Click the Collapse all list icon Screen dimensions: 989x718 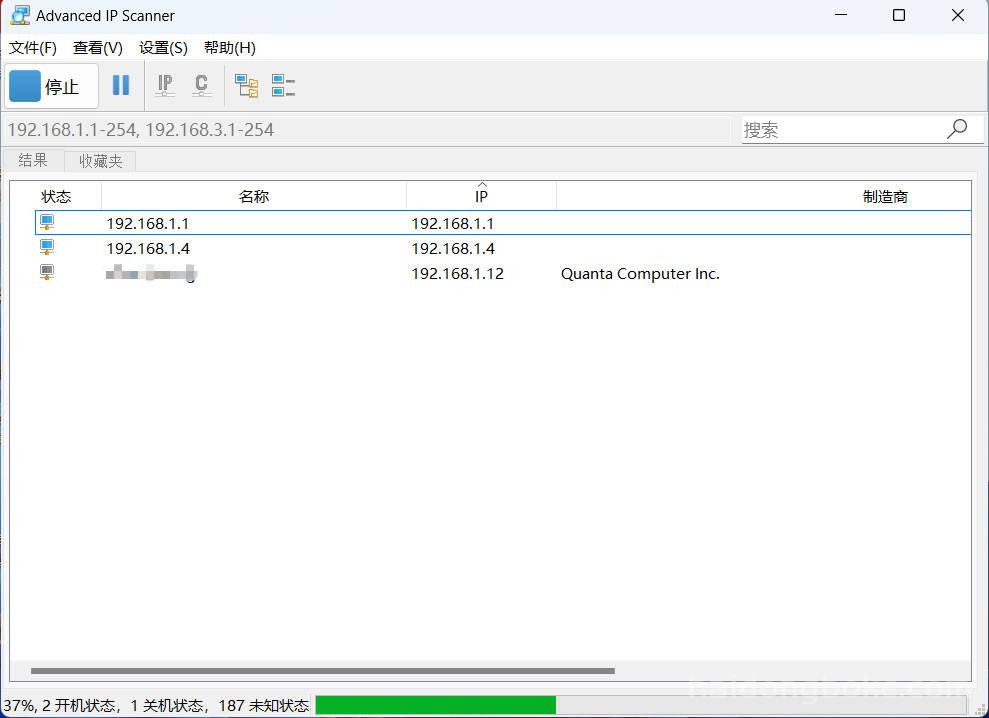click(x=283, y=85)
